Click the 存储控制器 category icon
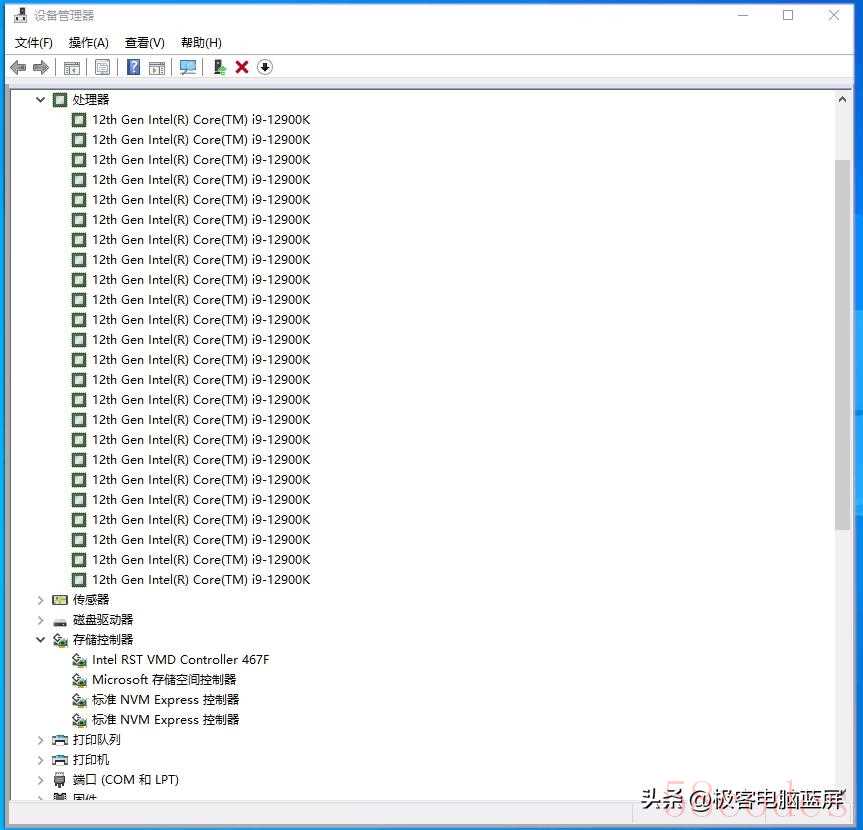The height and width of the screenshot is (830, 863). coord(59,640)
